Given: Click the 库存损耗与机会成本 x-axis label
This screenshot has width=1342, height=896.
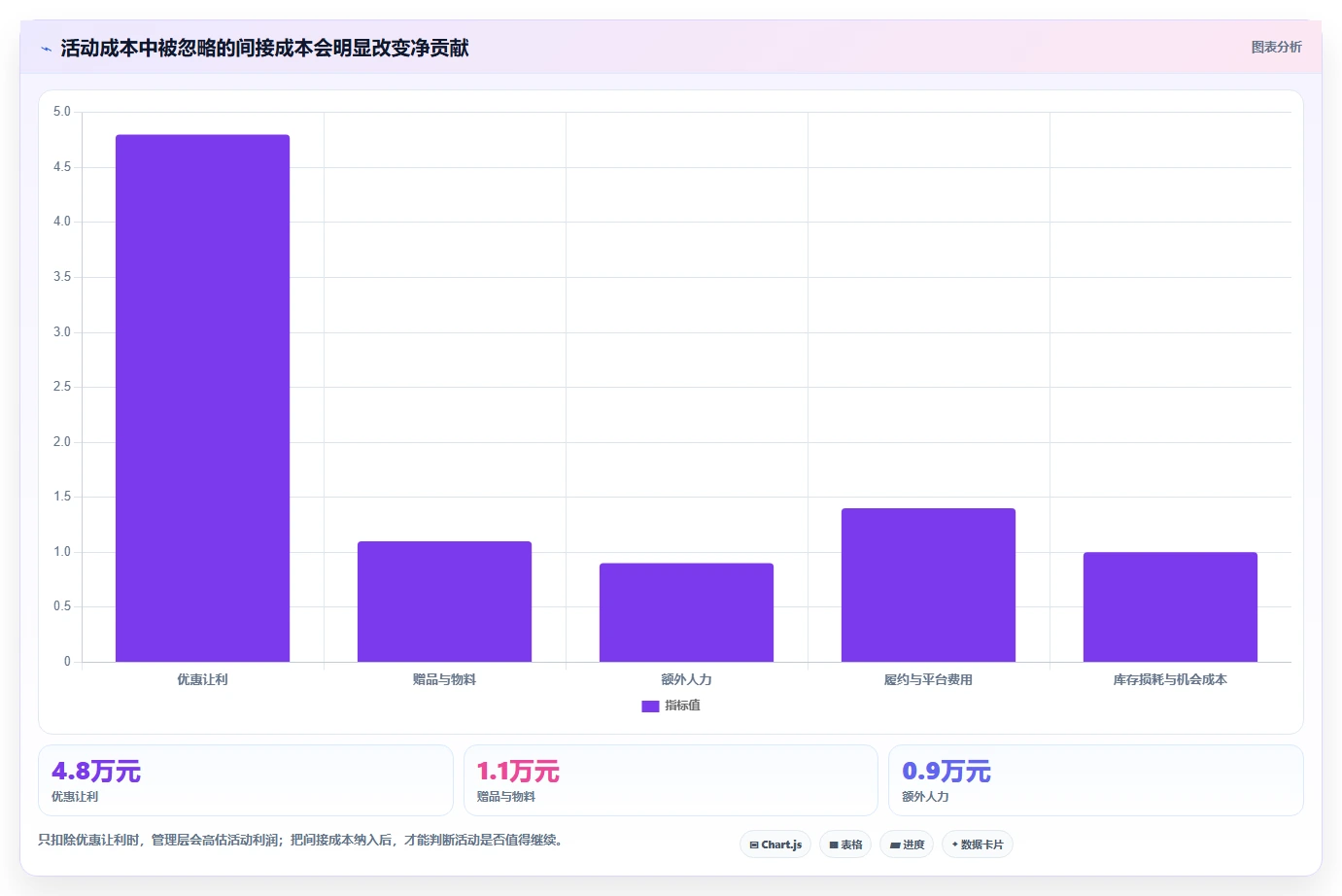Looking at the screenshot, I should point(1170,679).
